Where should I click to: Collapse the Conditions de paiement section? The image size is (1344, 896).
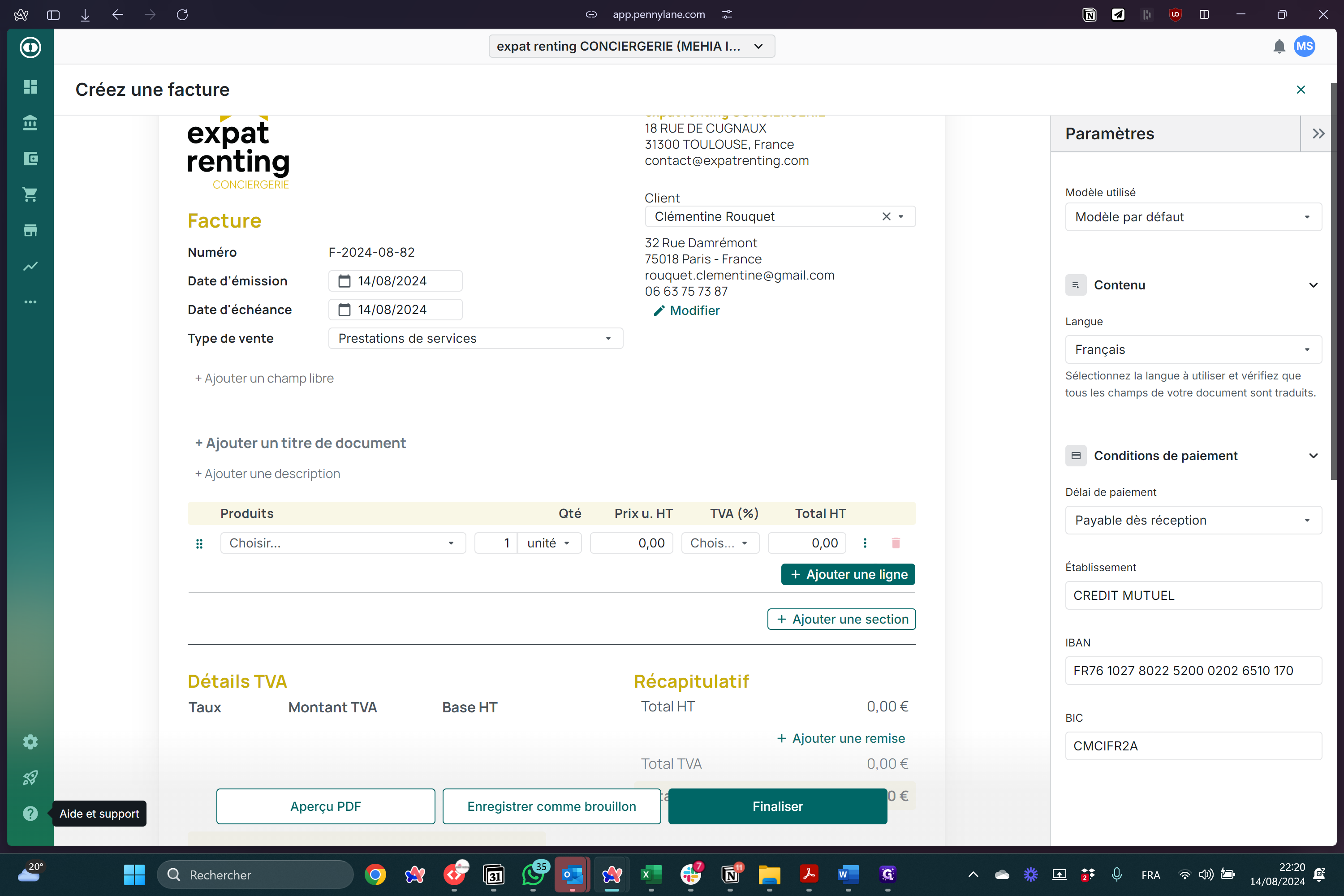tap(1313, 456)
